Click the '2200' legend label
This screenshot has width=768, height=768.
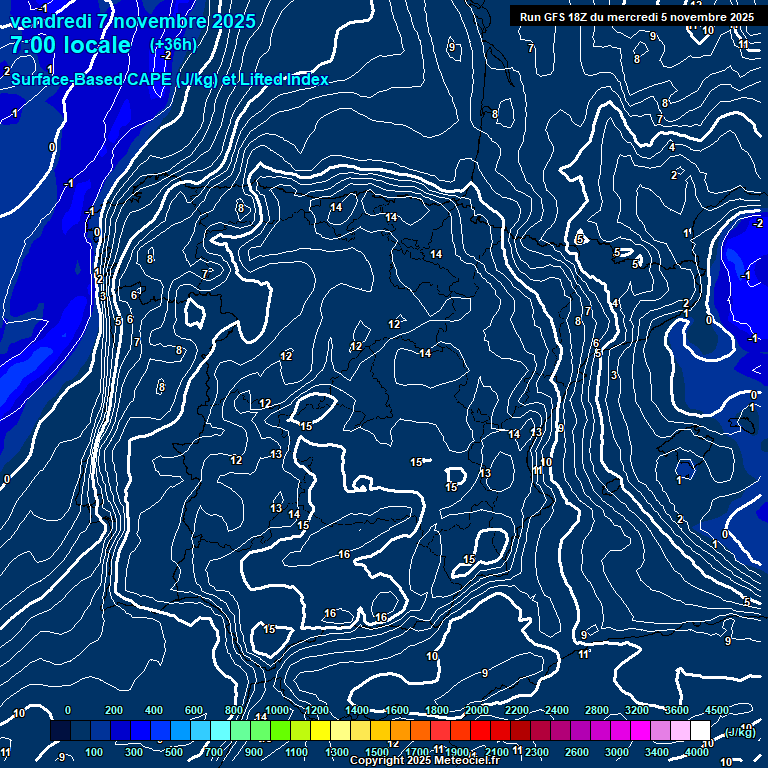517,710
